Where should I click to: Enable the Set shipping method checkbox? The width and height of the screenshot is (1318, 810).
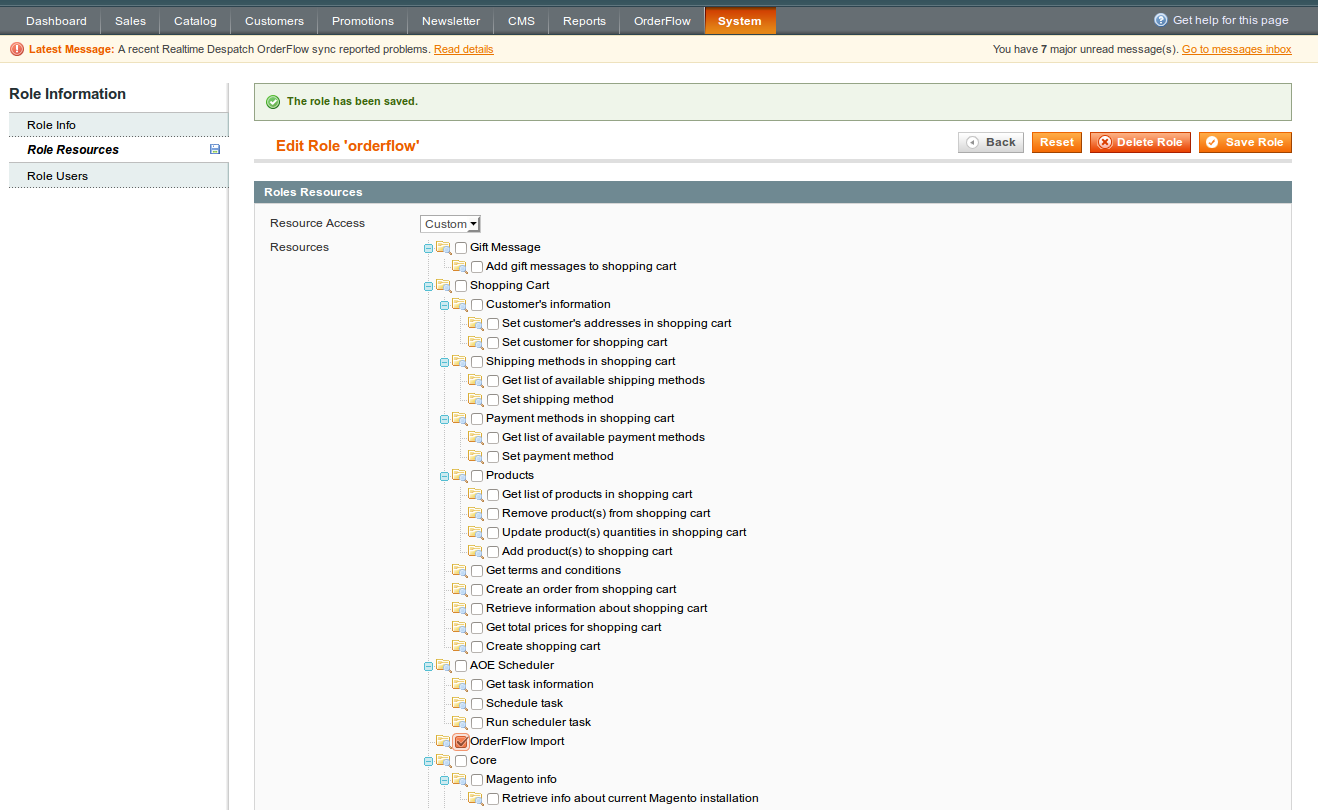click(x=492, y=399)
